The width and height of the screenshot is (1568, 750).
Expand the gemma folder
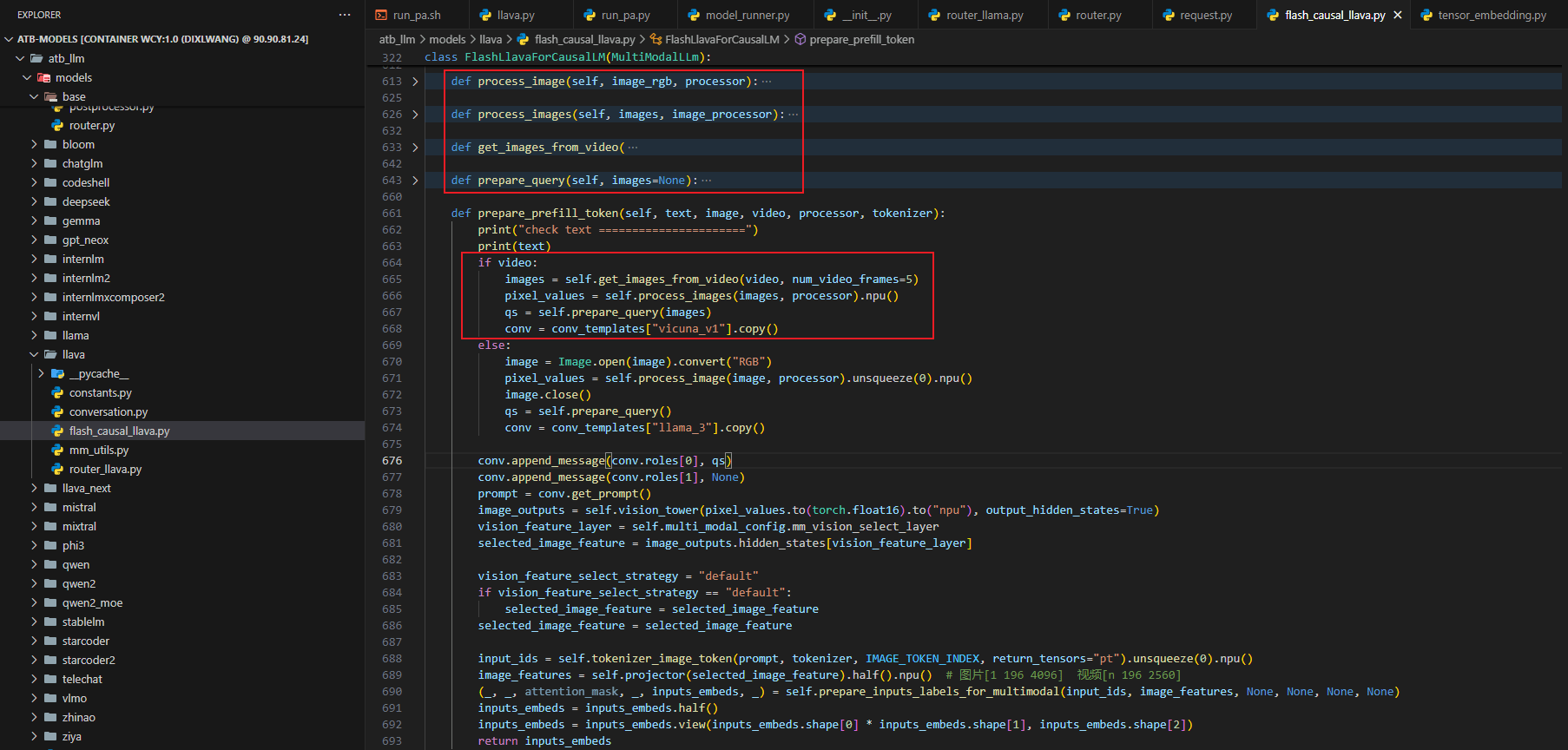click(x=34, y=220)
